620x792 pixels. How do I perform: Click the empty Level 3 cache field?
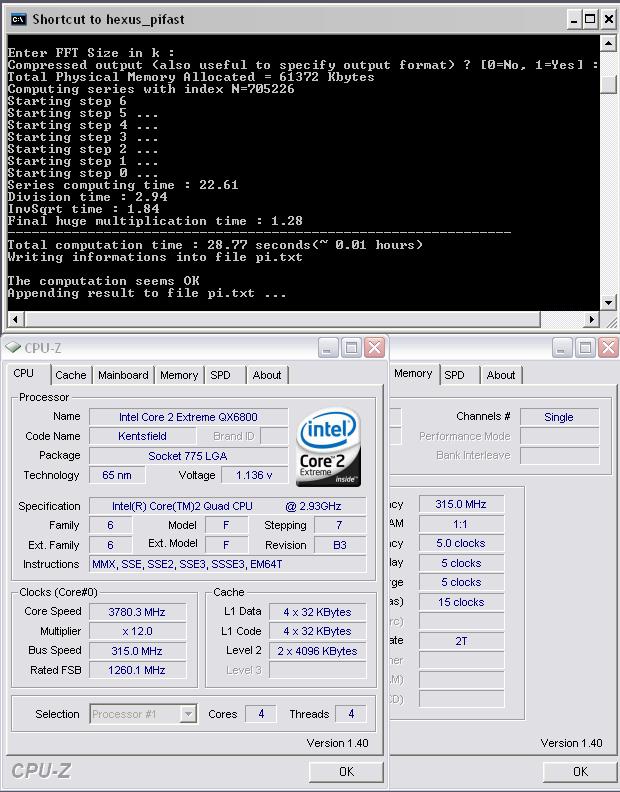pyautogui.click(x=317, y=670)
